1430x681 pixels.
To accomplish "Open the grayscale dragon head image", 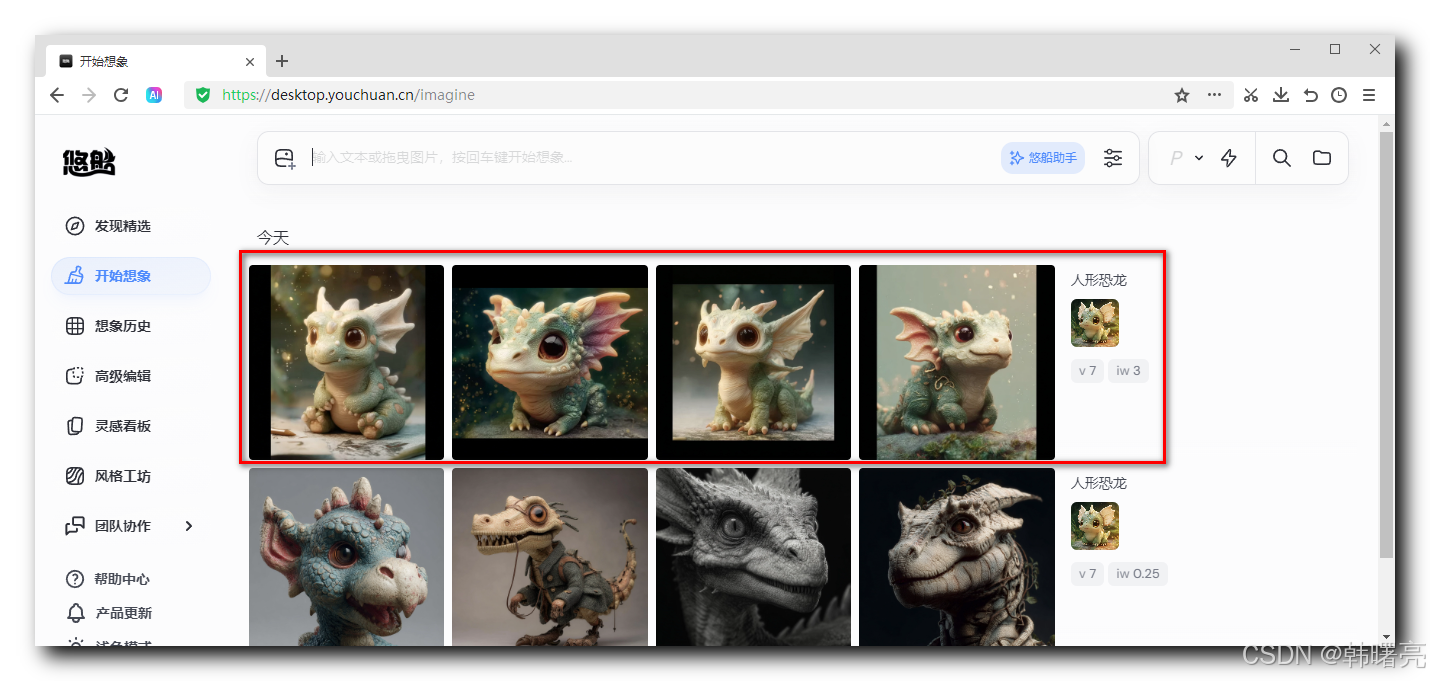I will (x=753, y=557).
